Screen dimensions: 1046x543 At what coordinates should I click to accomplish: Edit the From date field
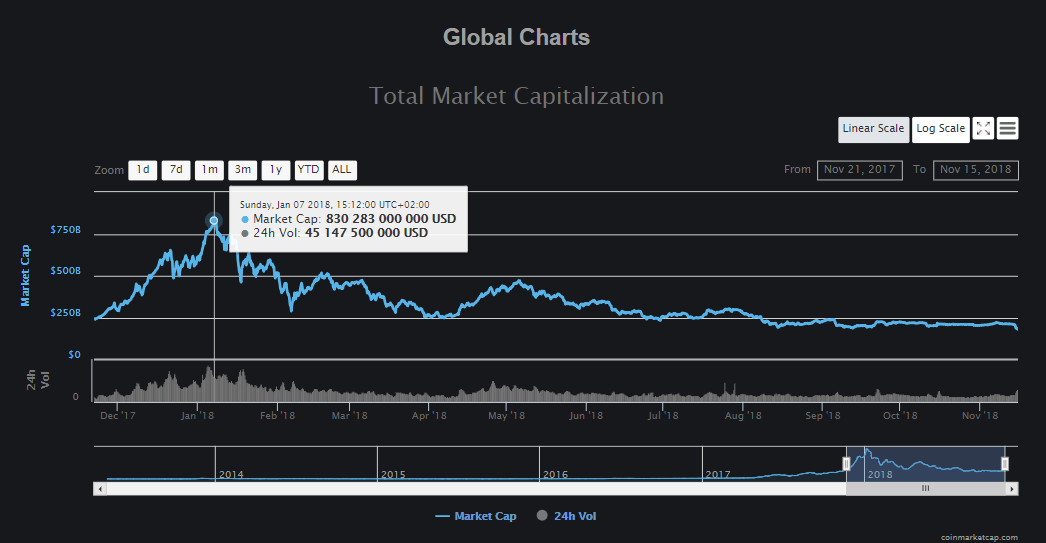point(860,170)
